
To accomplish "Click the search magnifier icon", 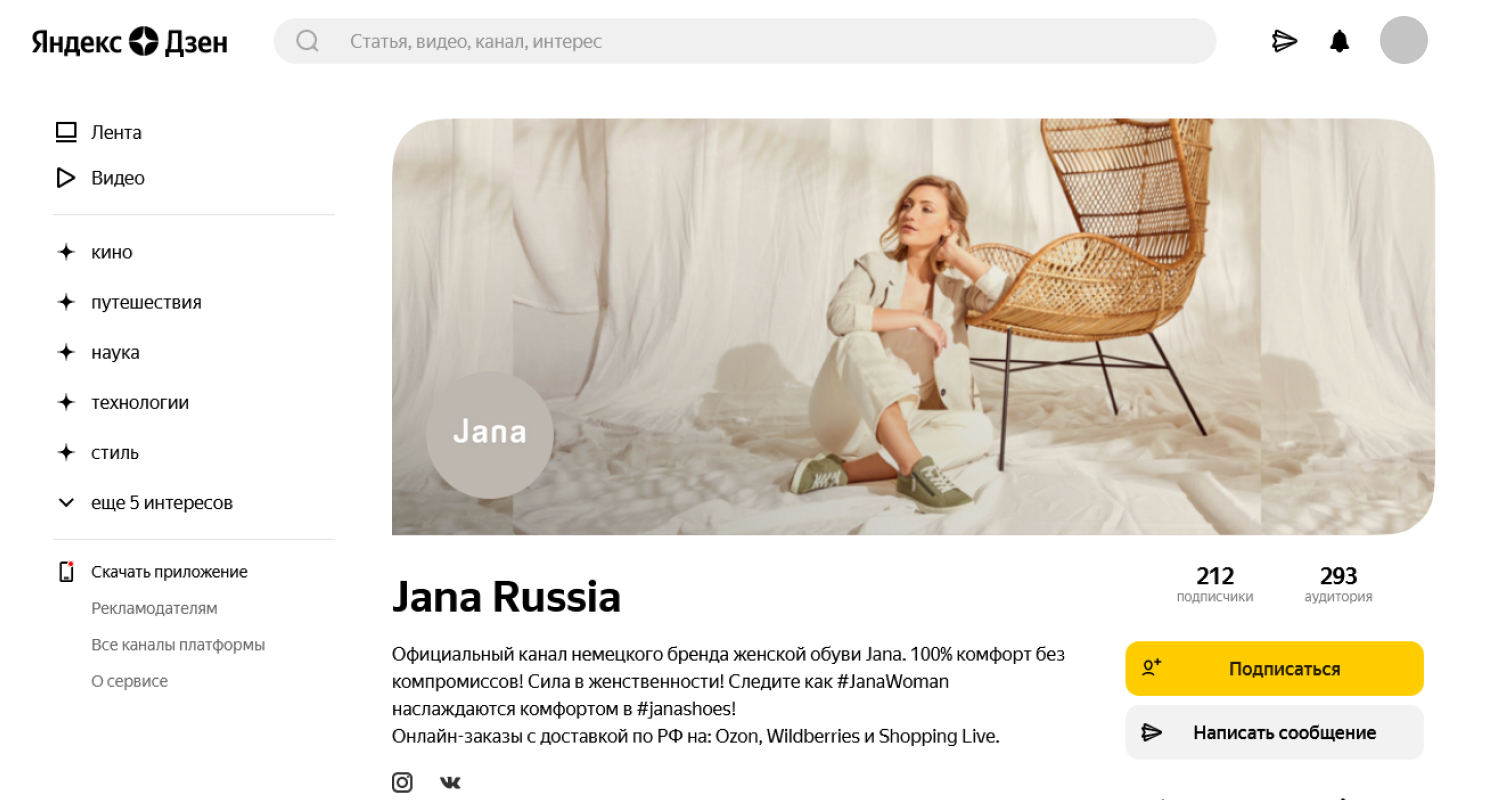I will [307, 41].
